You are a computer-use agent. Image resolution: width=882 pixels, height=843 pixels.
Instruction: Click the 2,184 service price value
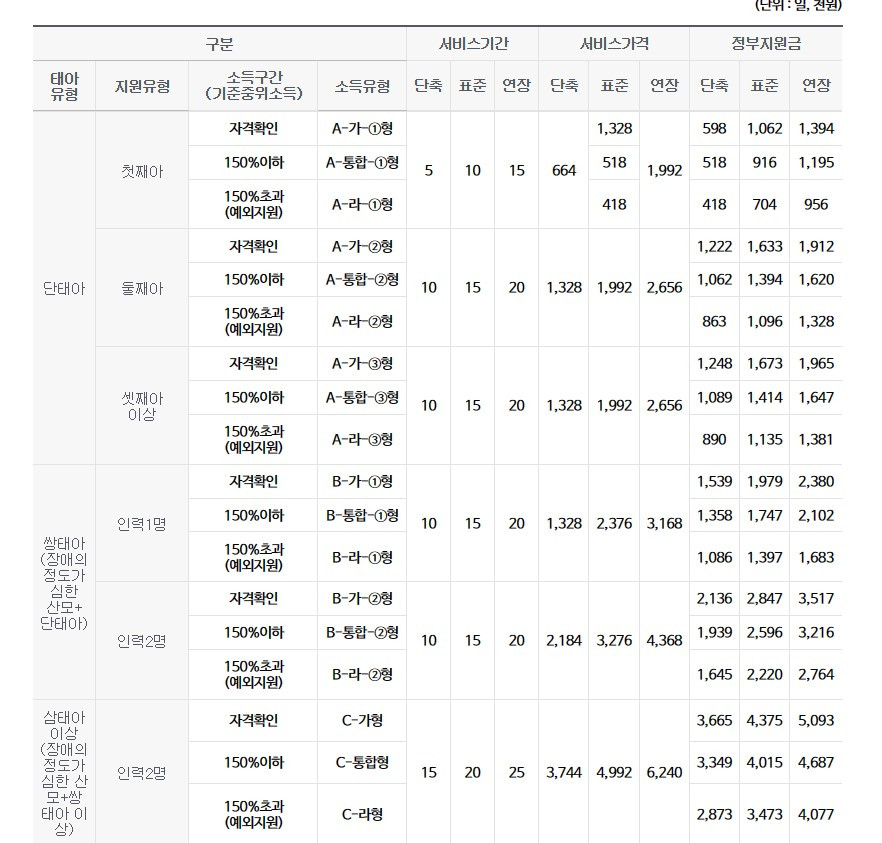[x=564, y=641]
